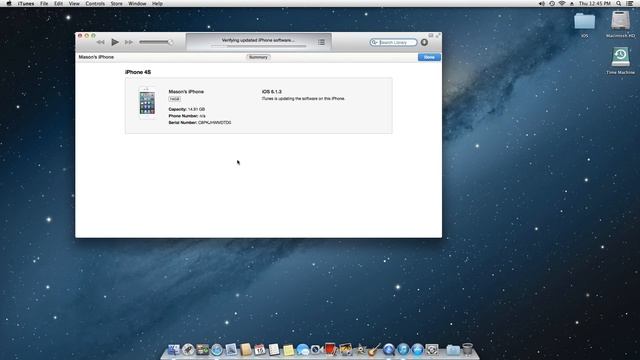This screenshot has width=640, height=360.
Task: Click the iOS 6.1.3 version heading
Action: [271, 92]
